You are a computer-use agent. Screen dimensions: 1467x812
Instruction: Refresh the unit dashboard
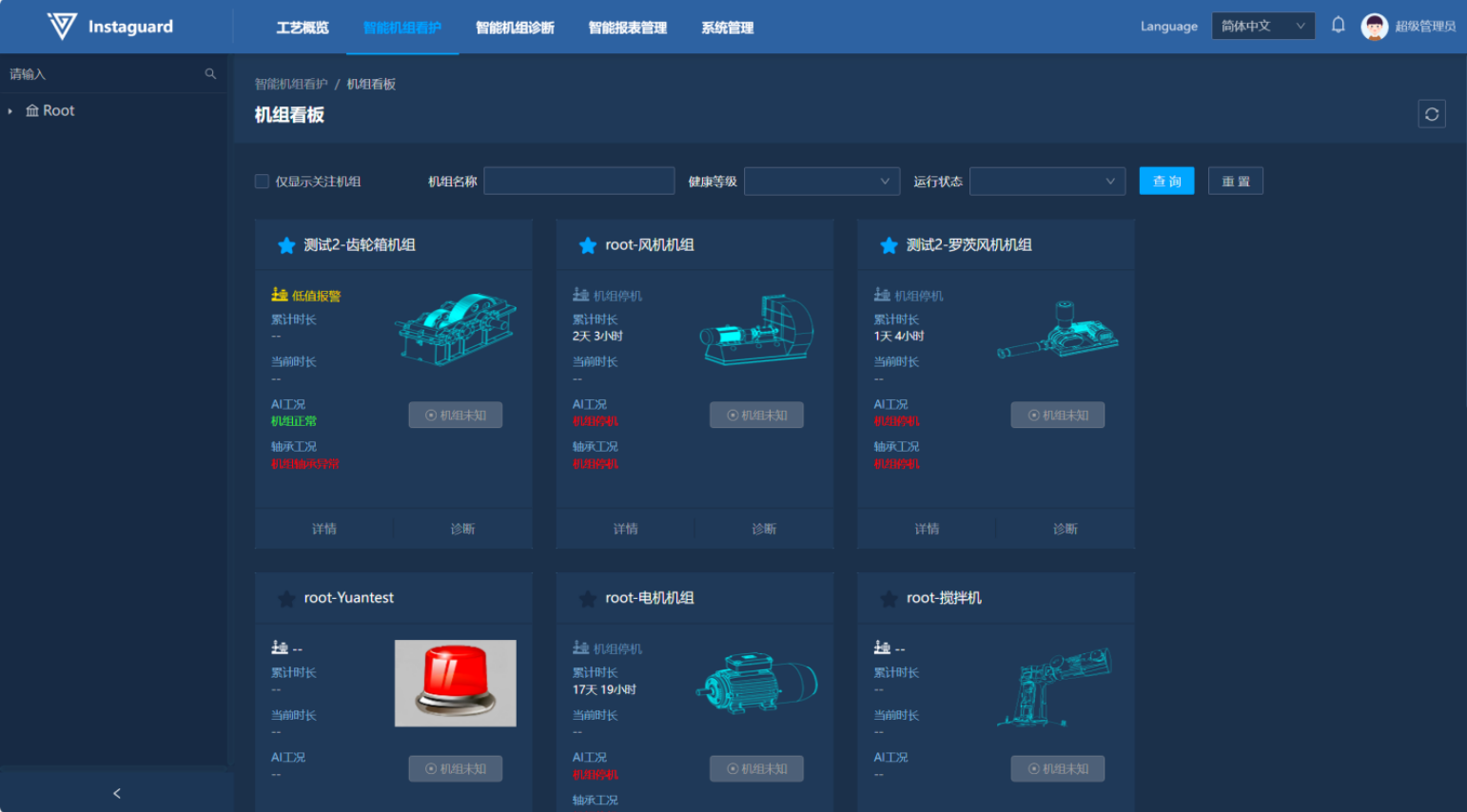coord(1432,114)
